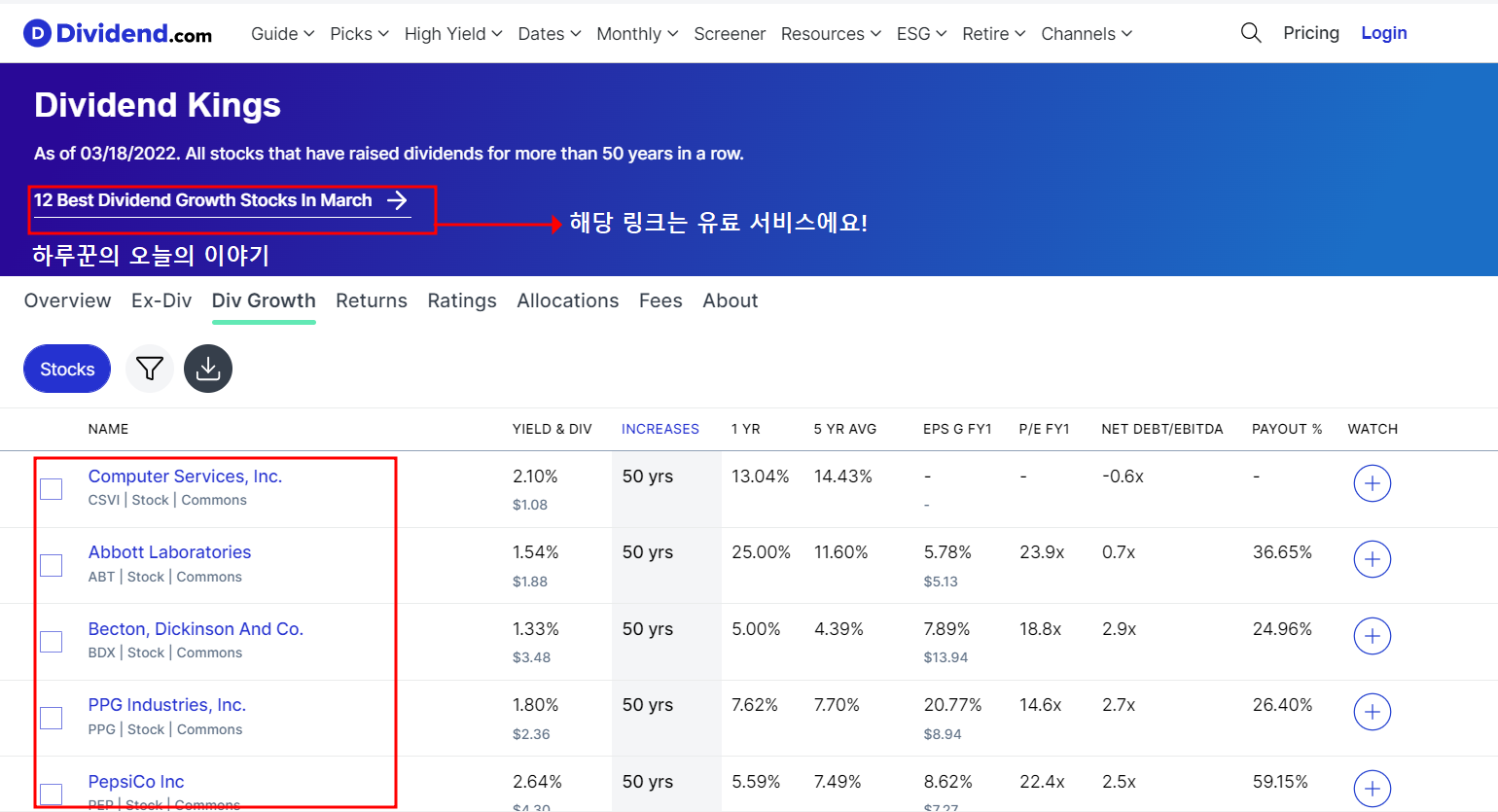Open PepsiCo Inc stock page
This screenshot has height=812, width=1498.
[136, 782]
